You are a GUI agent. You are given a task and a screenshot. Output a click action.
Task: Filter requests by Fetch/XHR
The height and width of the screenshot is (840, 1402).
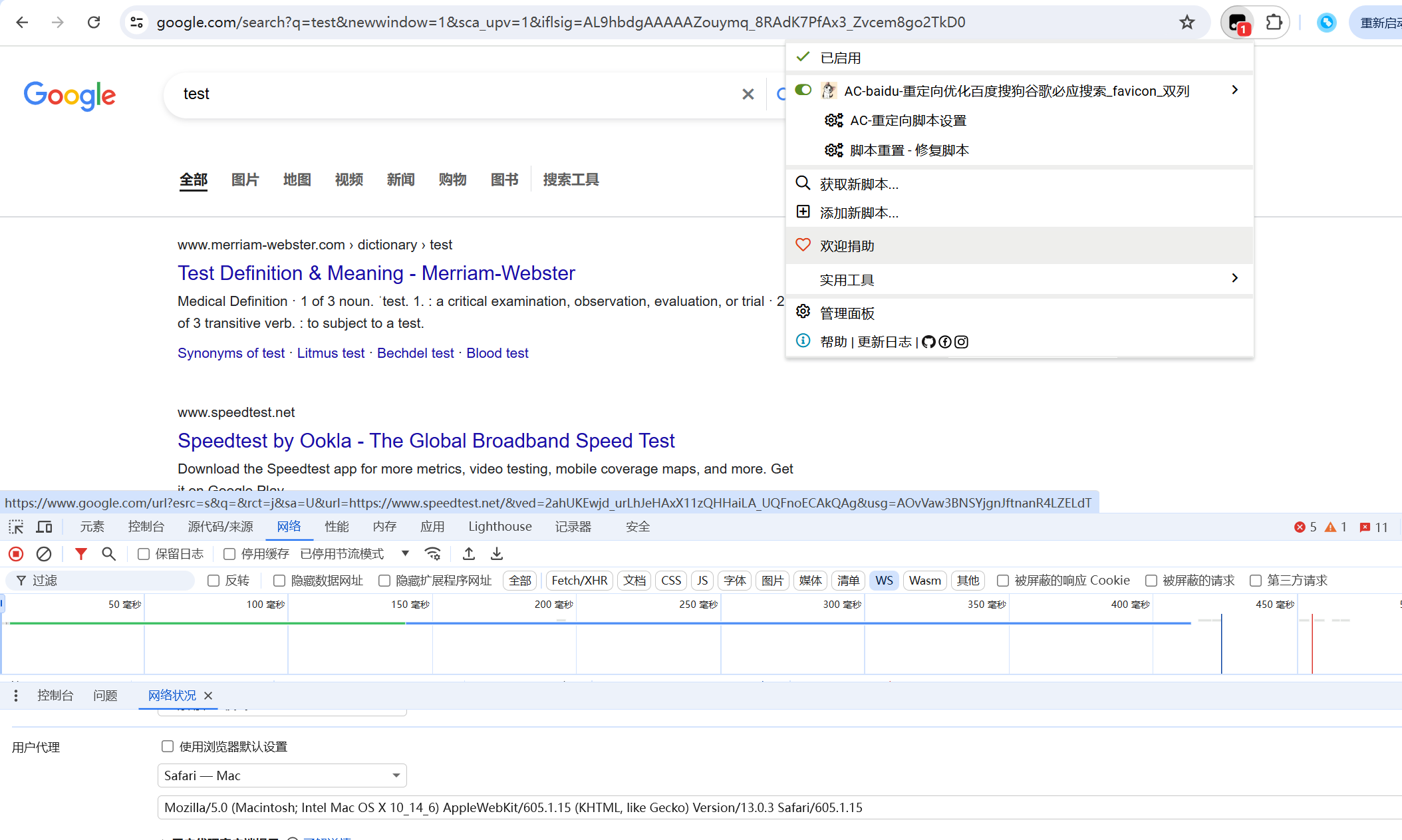tap(579, 581)
